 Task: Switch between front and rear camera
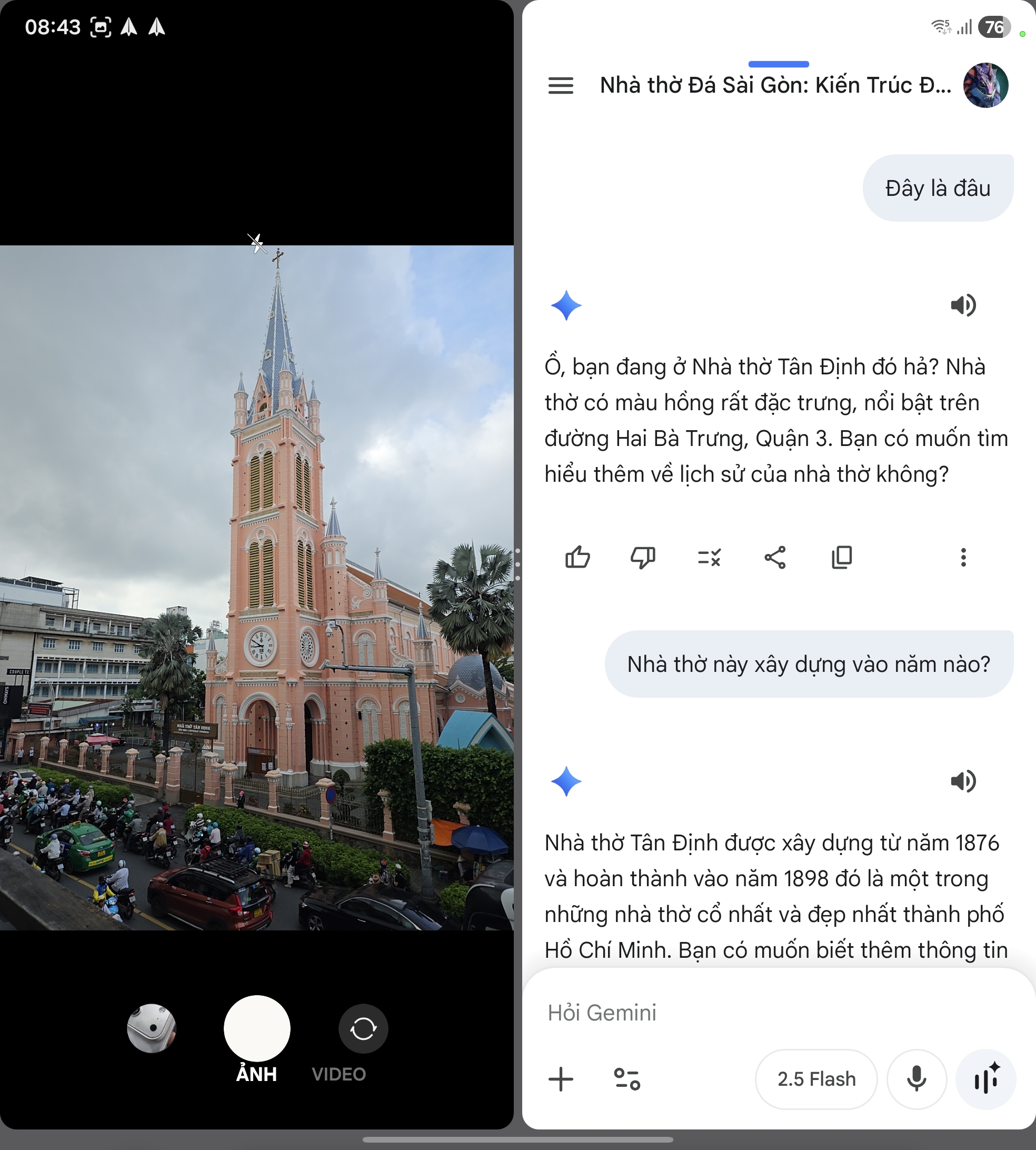[363, 1028]
